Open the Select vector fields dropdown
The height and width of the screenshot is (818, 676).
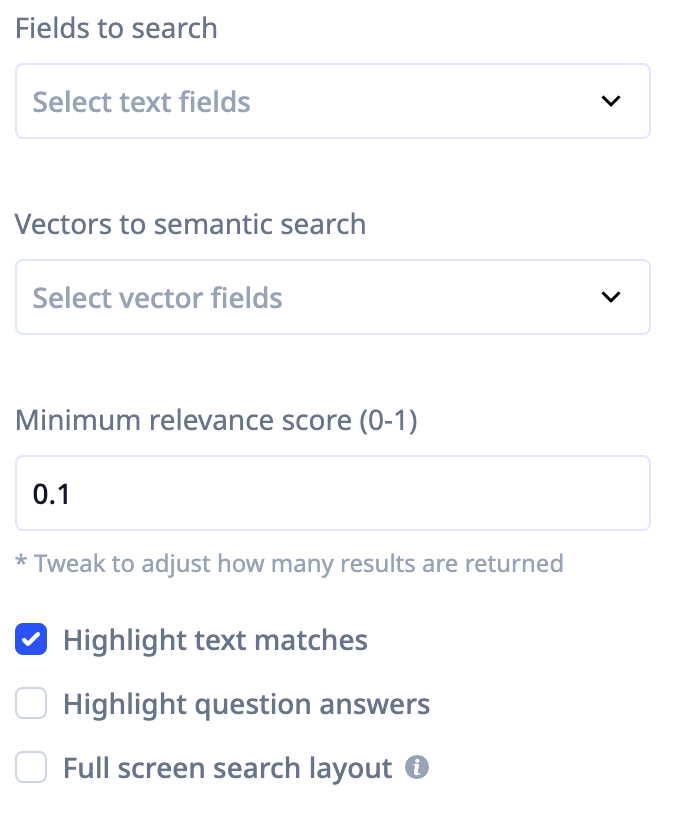[x=332, y=297]
